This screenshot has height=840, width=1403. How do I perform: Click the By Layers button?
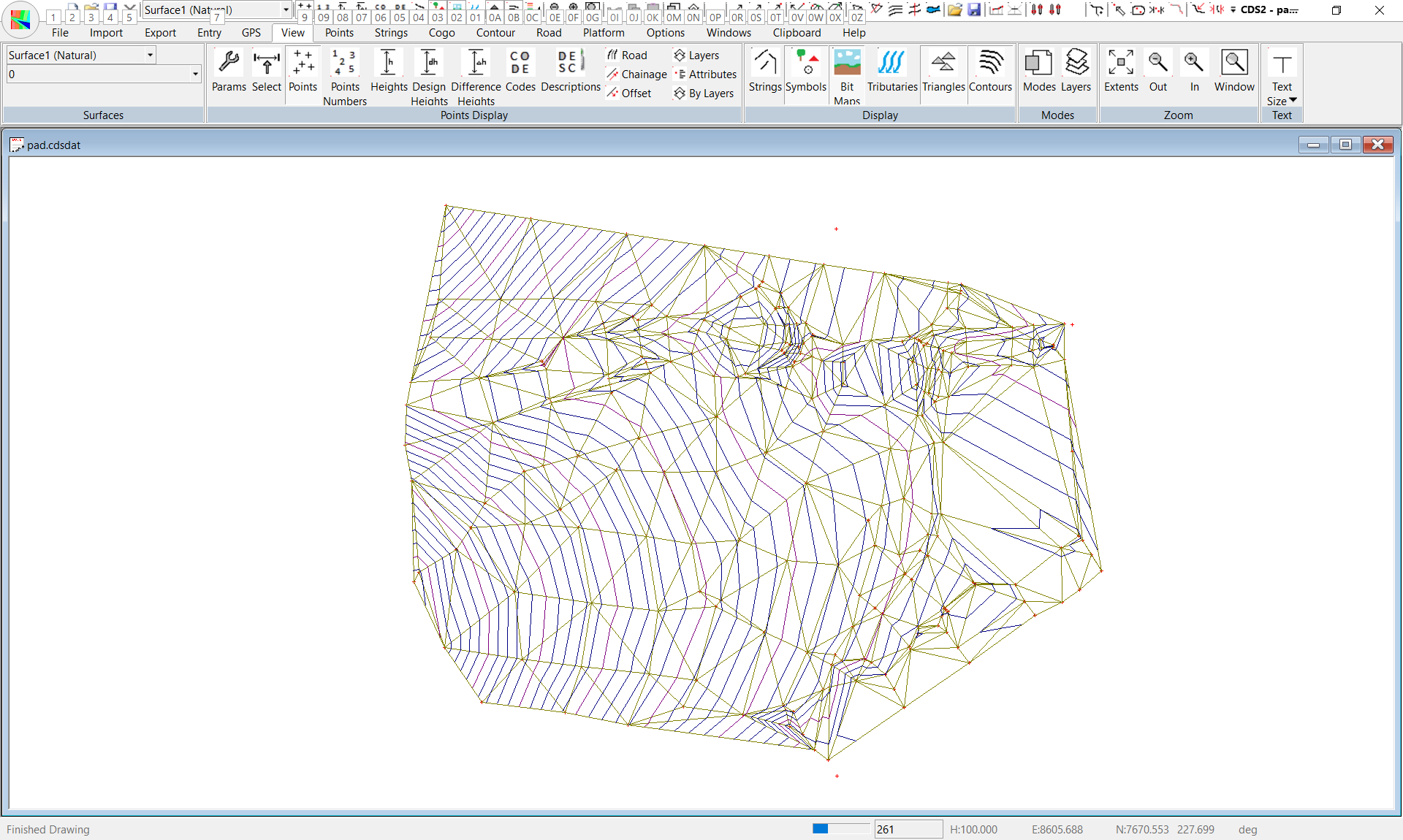(x=704, y=93)
